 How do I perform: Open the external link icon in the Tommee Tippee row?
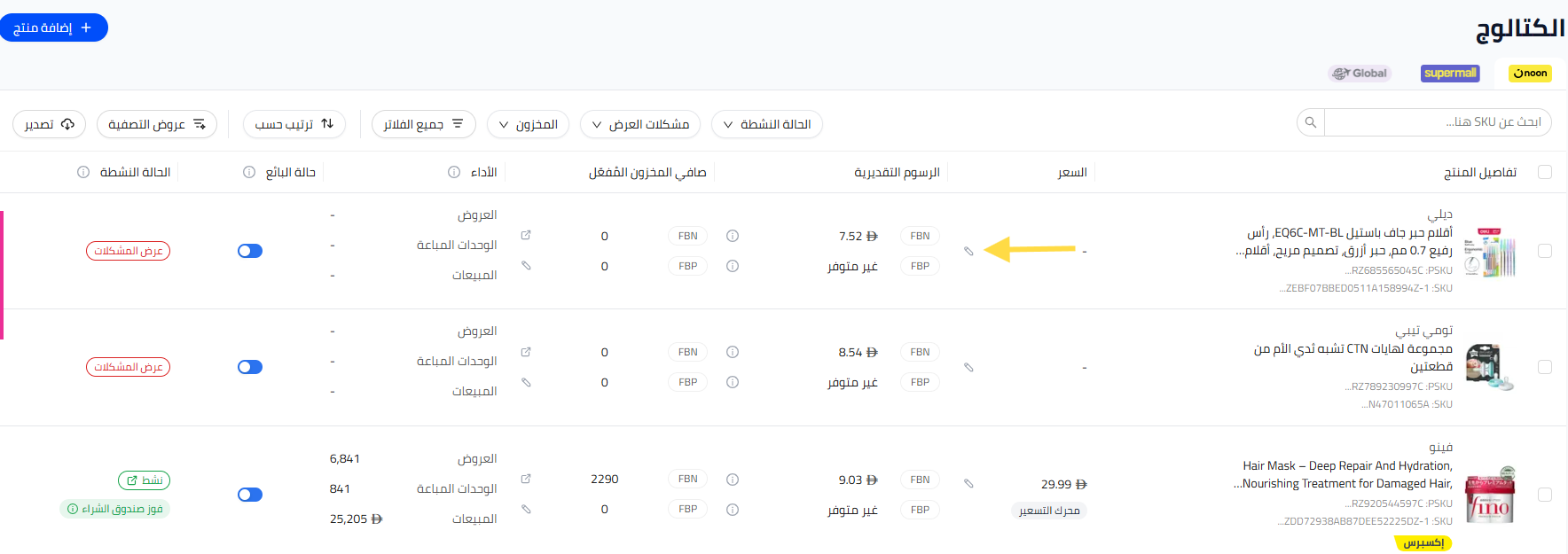pos(526,352)
